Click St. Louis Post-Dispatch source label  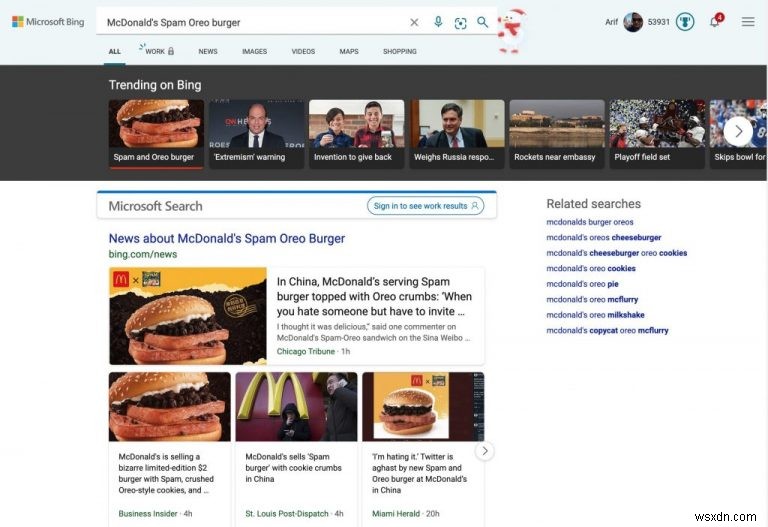[287, 514]
